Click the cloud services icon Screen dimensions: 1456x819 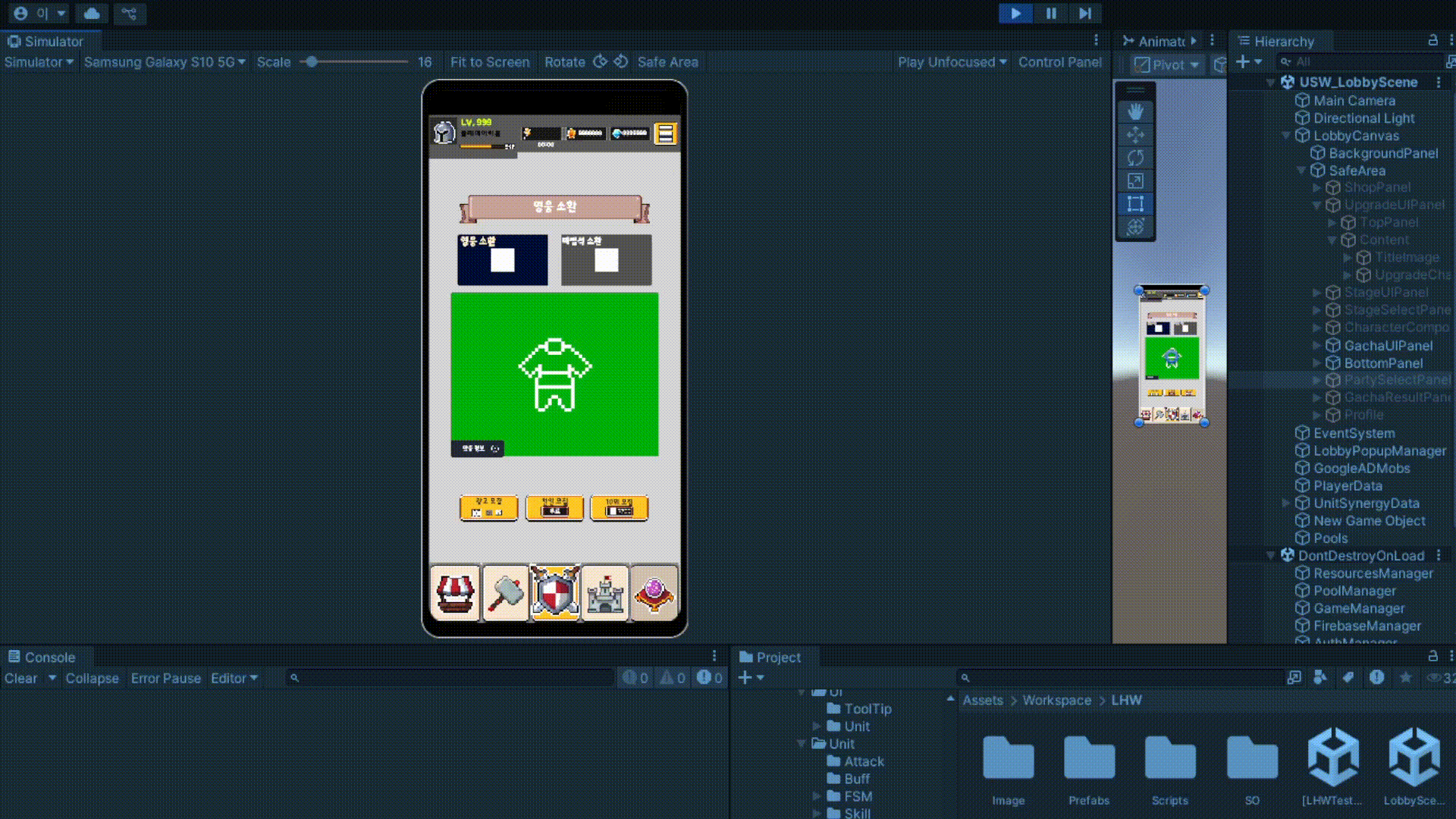tap(92, 13)
